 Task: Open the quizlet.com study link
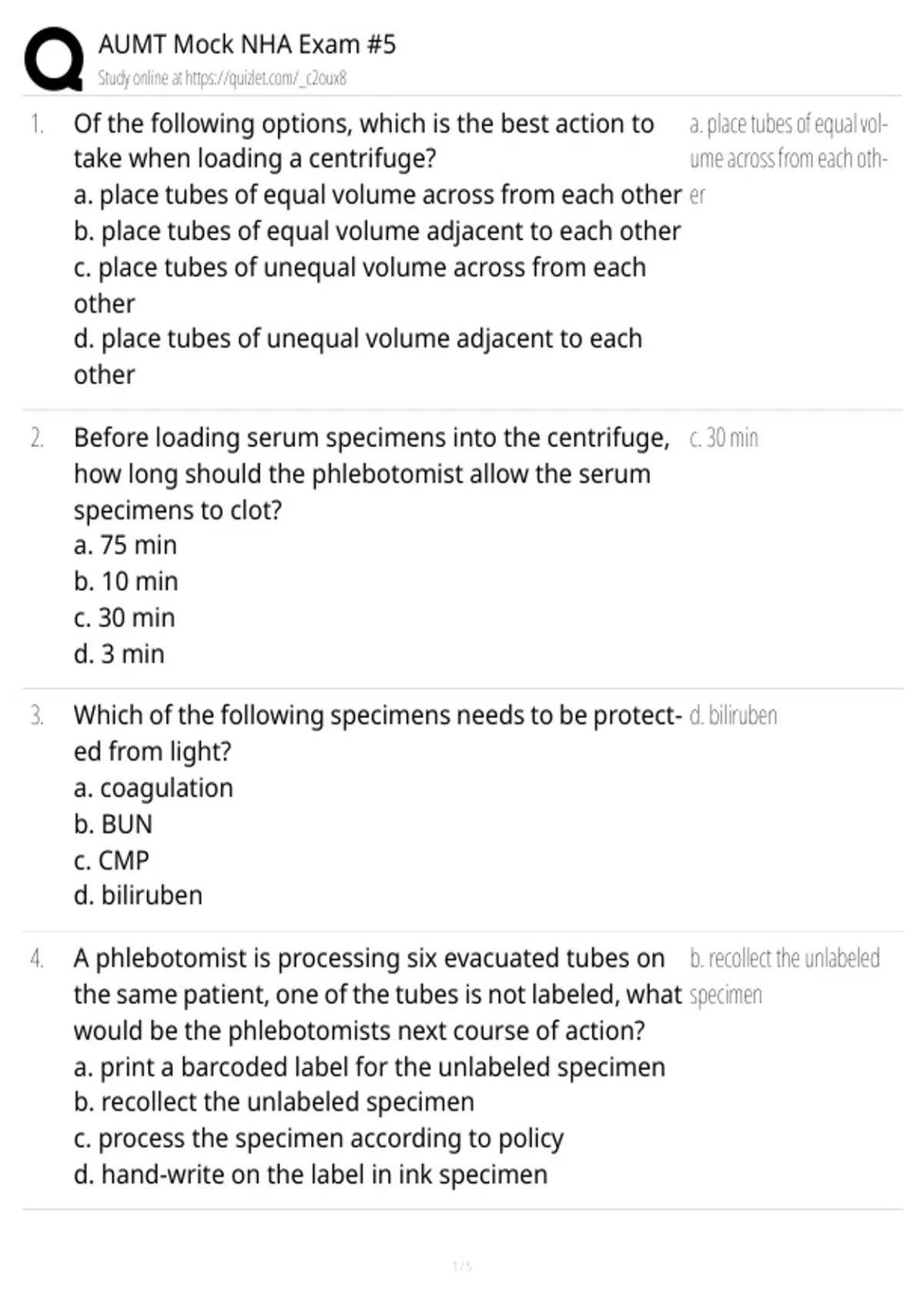(222, 78)
